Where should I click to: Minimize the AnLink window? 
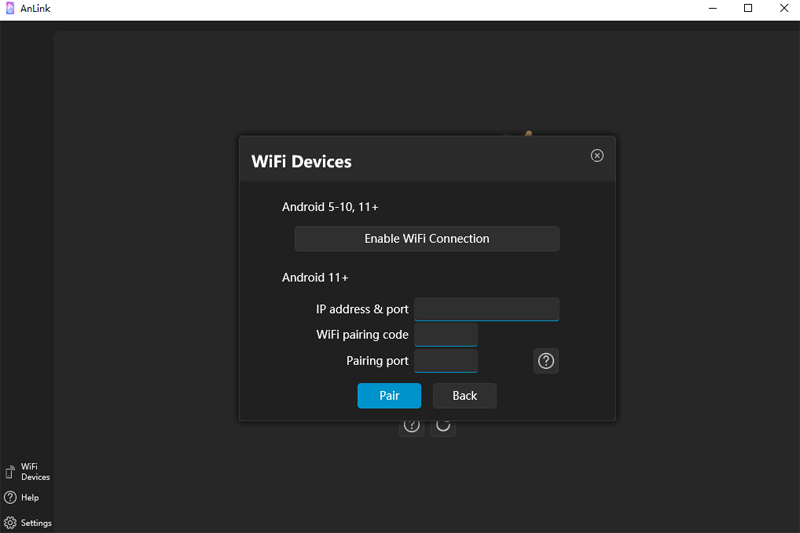coord(711,8)
